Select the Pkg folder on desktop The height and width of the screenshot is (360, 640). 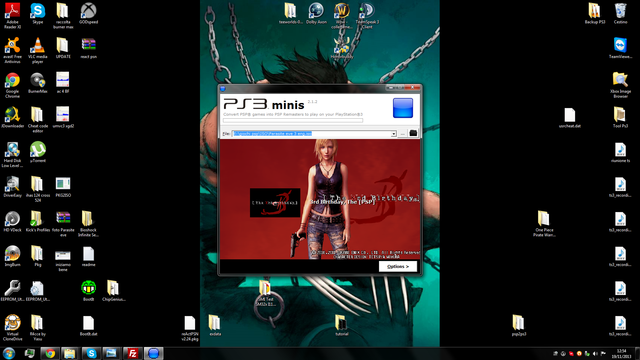click(x=38, y=256)
